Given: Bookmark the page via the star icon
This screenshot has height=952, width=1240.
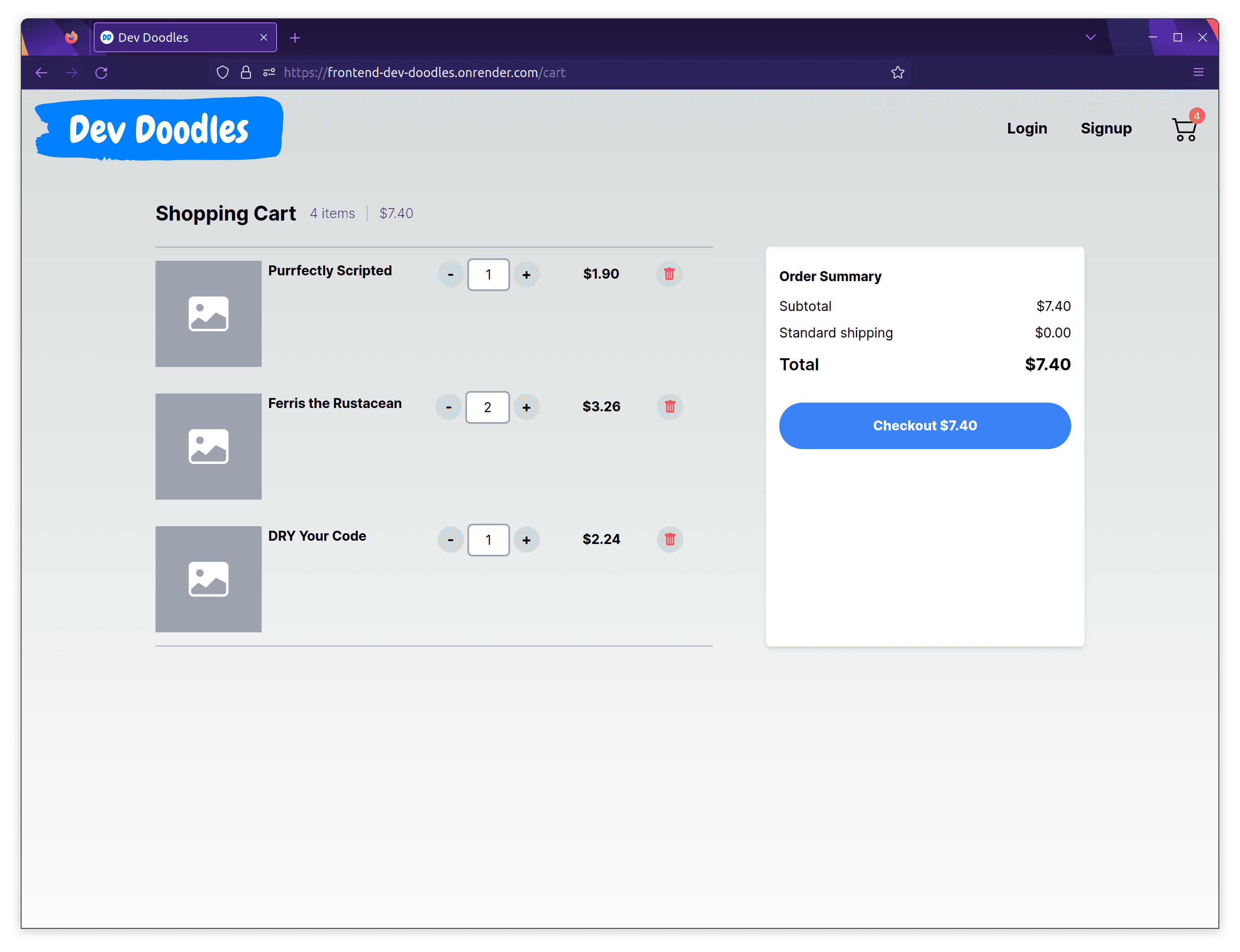Looking at the screenshot, I should (897, 72).
